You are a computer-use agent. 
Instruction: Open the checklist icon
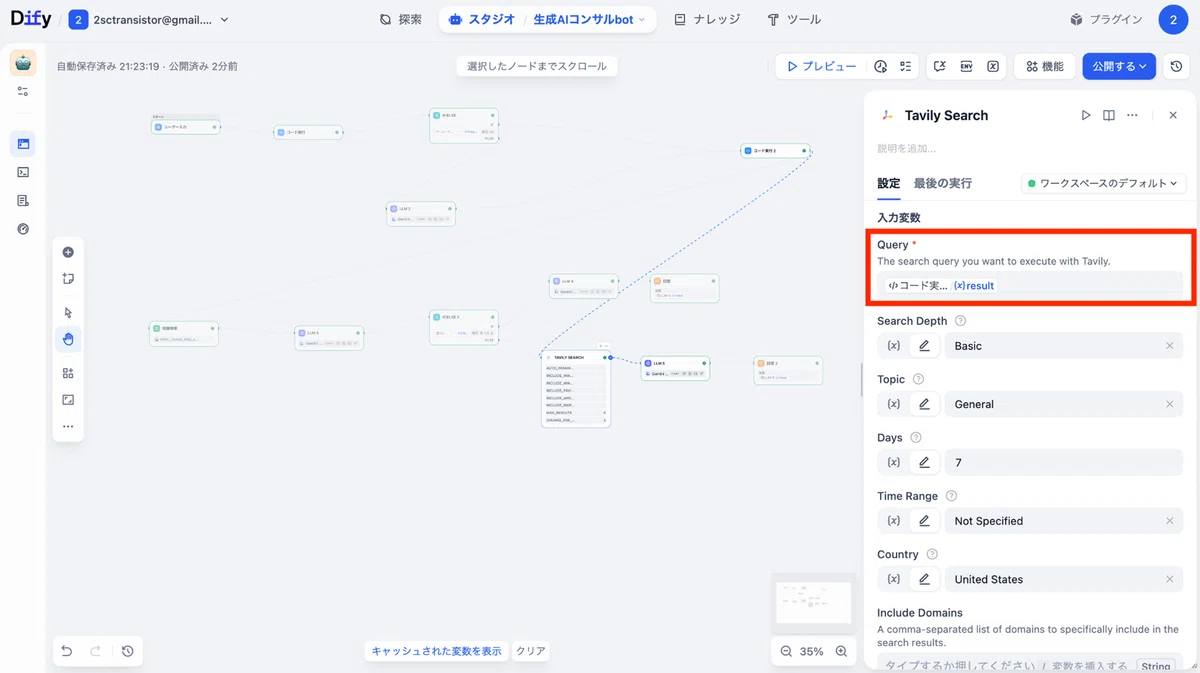coord(905,66)
